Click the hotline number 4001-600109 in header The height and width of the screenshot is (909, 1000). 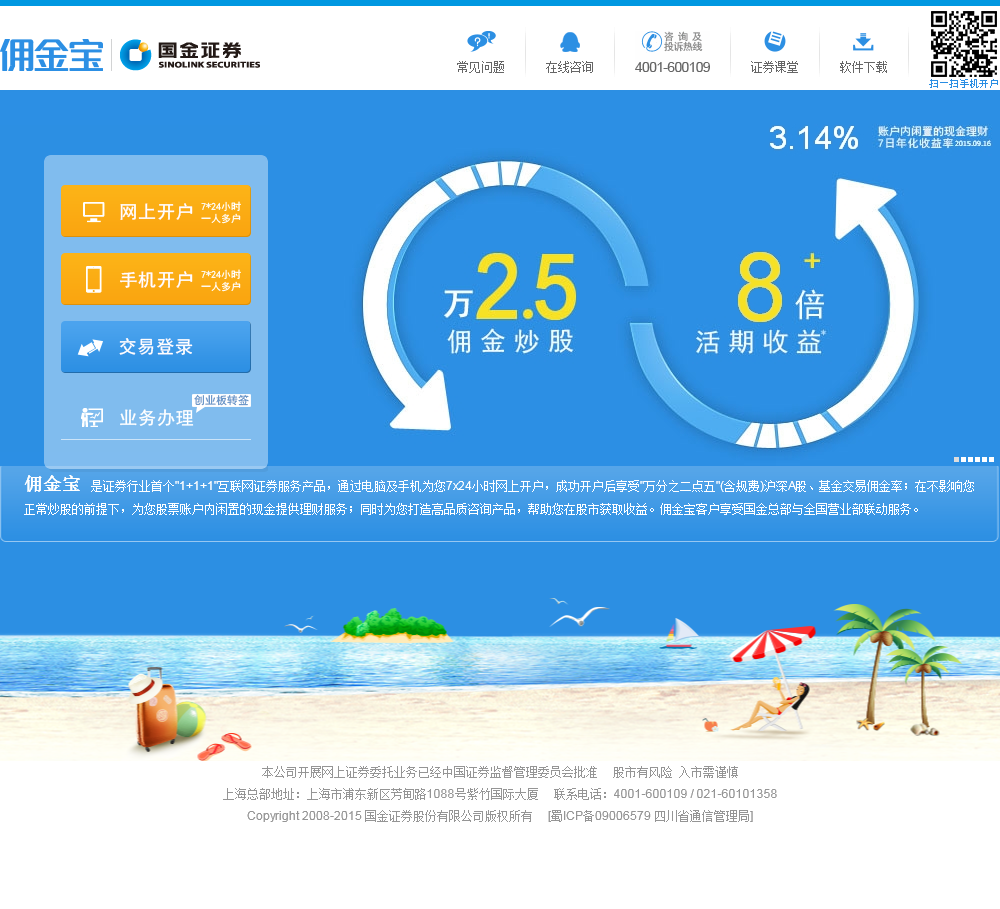tap(672, 68)
